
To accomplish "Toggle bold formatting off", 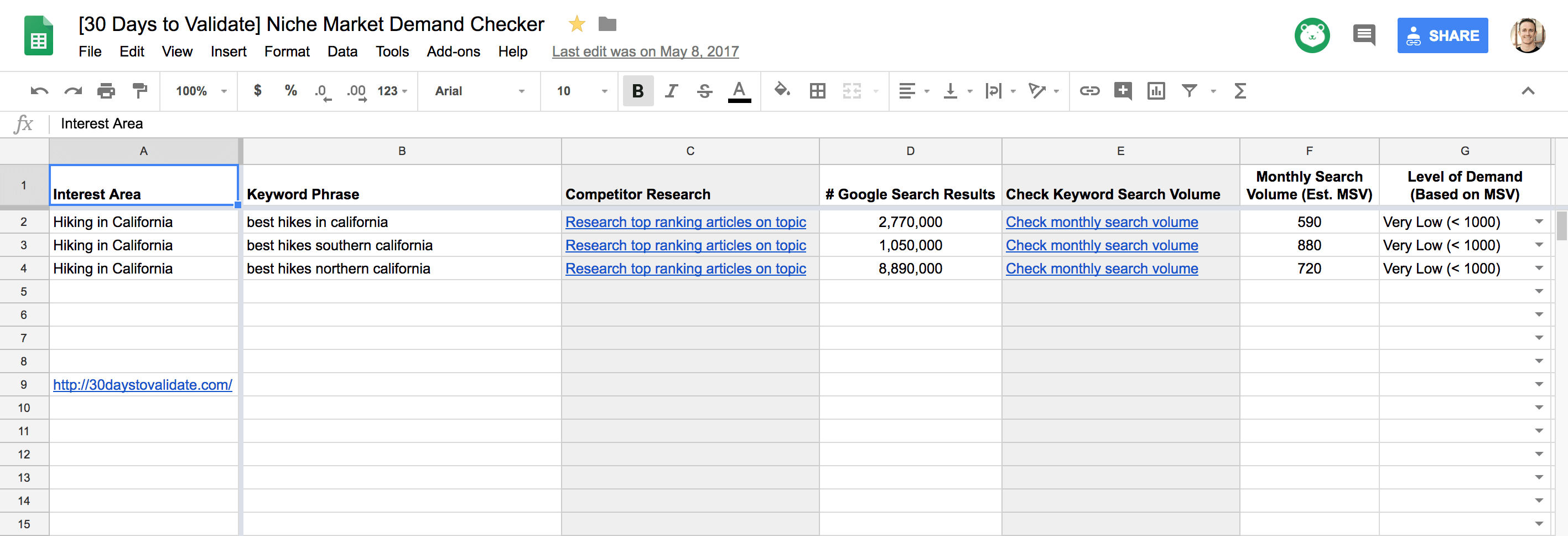I will (x=637, y=91).
